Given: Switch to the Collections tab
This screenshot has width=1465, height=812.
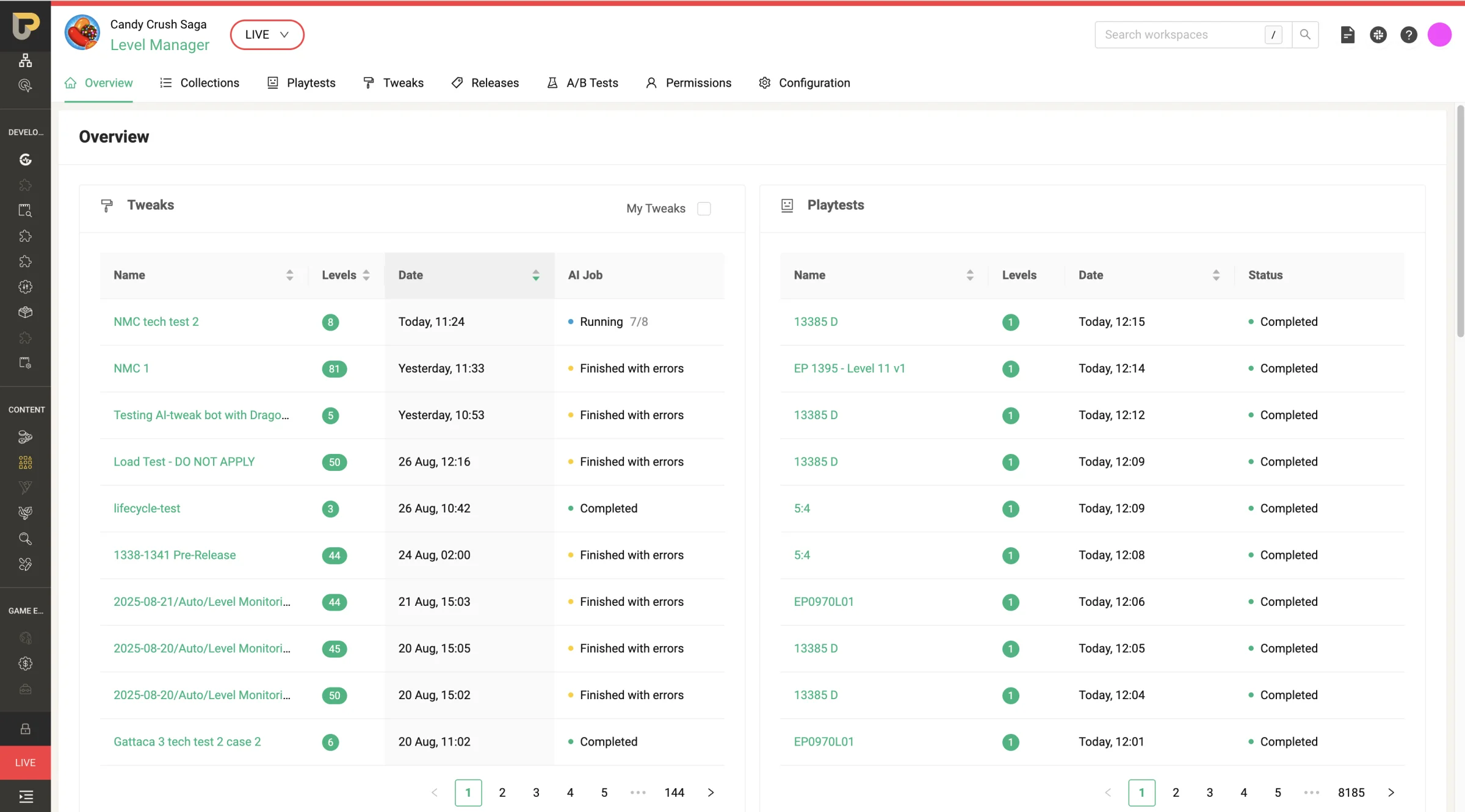Looking at the screenshot, I should click(x=200, y=83).
